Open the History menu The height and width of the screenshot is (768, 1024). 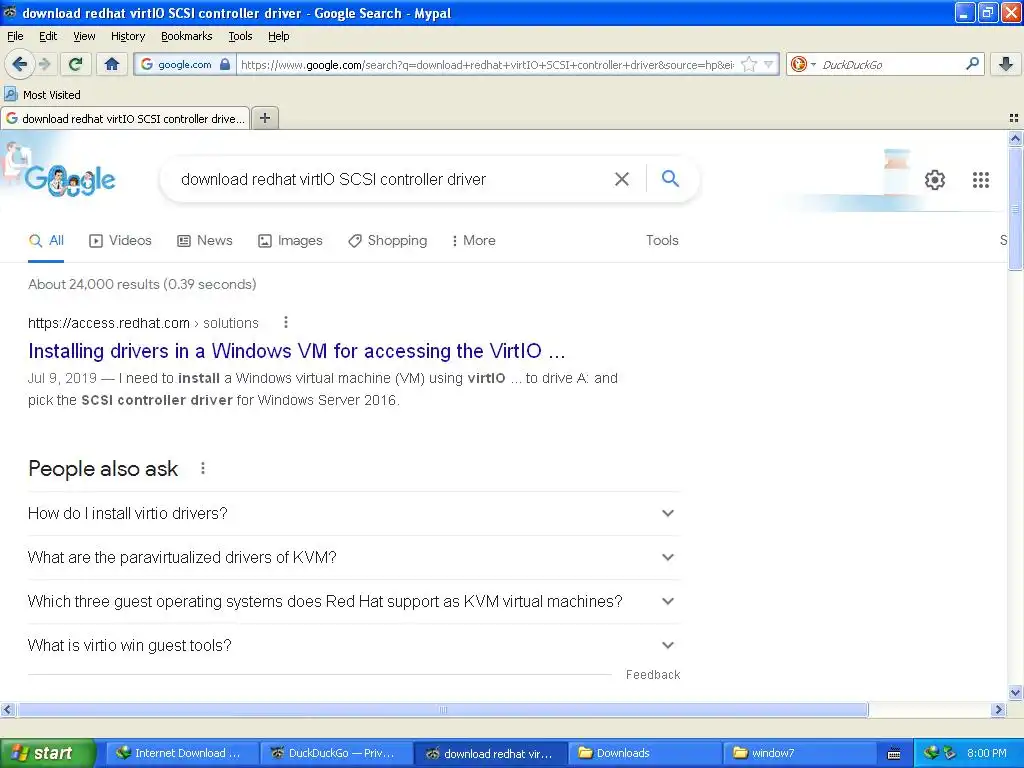click(127, 36)
